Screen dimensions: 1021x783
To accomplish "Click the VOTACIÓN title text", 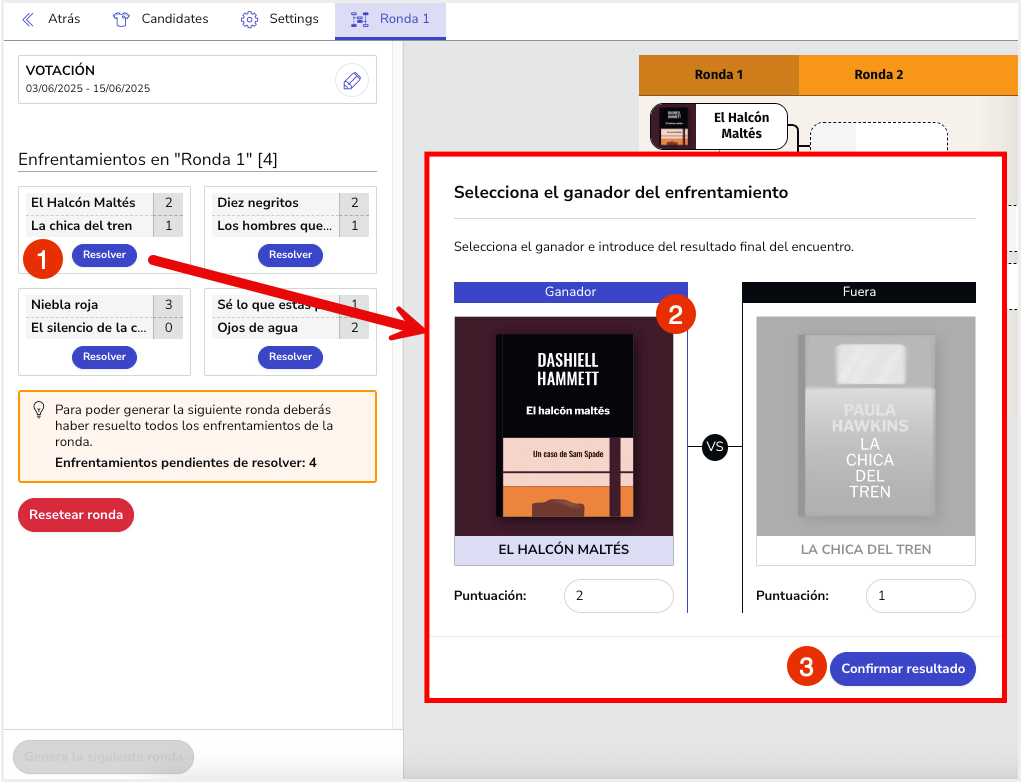I will click(x=60, y=70).
